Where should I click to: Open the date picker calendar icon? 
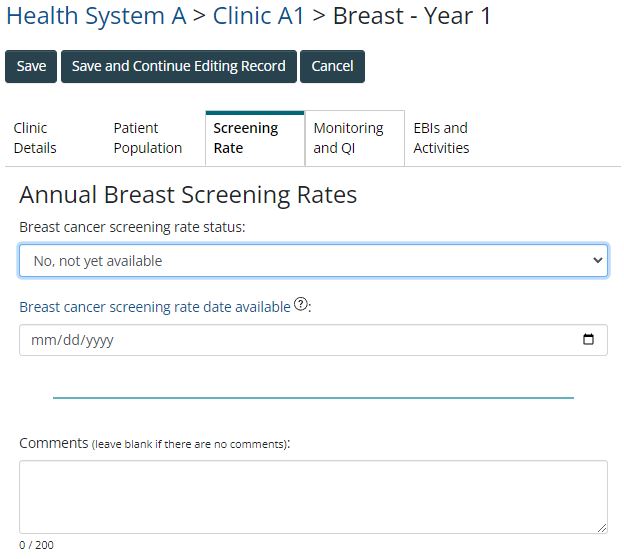click(x=588, y=340)
